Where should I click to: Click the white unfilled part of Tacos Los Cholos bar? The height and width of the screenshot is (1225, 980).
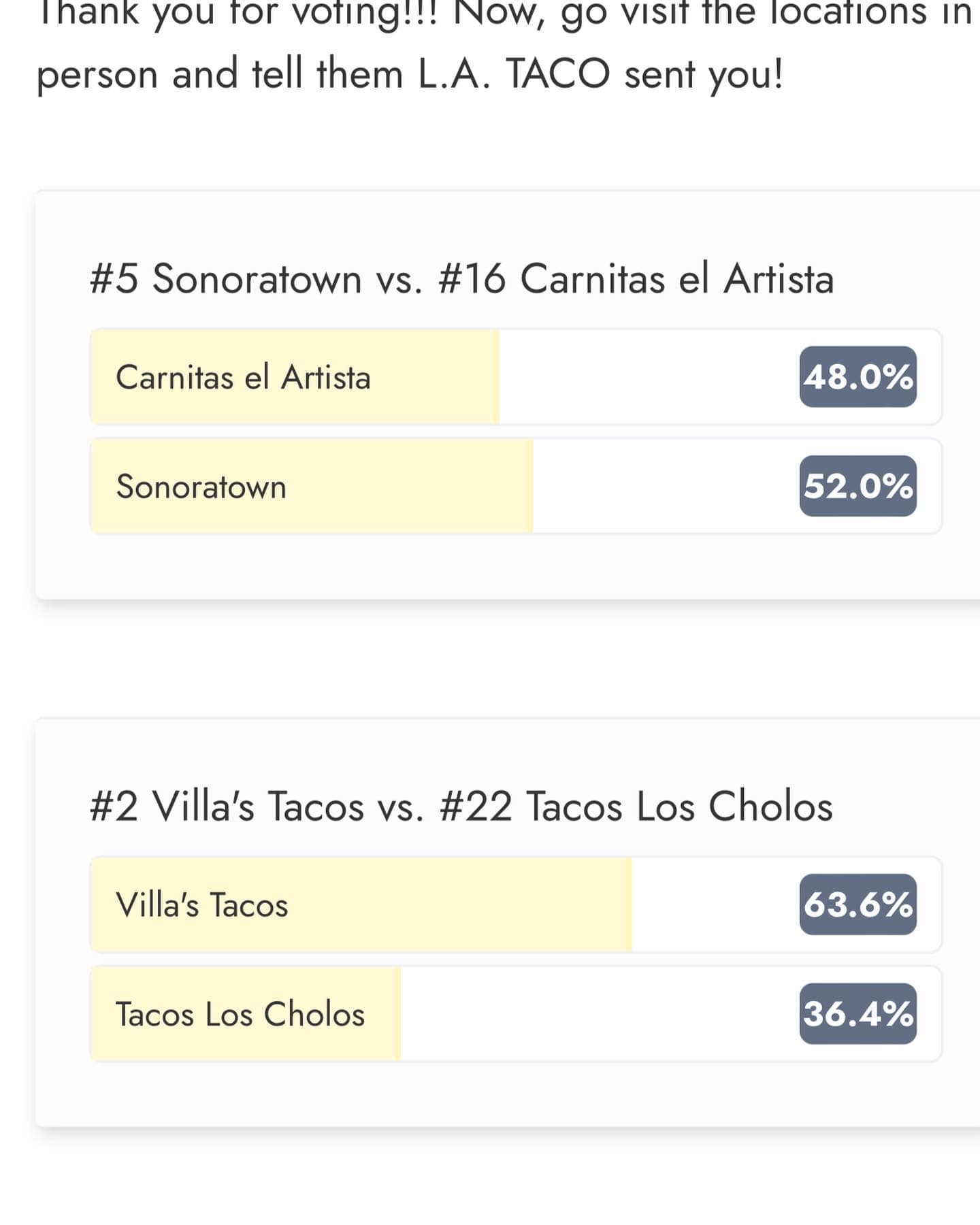point(599,1013)
